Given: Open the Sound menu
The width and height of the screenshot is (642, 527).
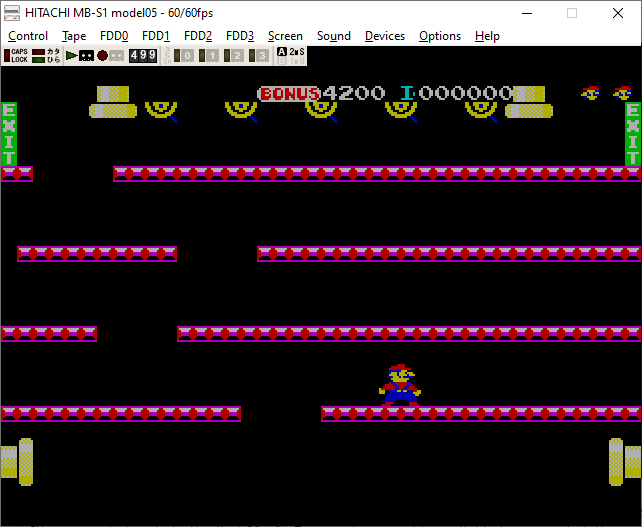Looking at the screenshot, I should pos(334,36).
